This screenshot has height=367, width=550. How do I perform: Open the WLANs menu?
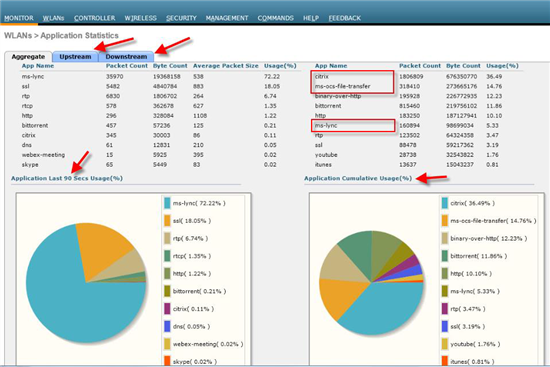coord(53,18)
